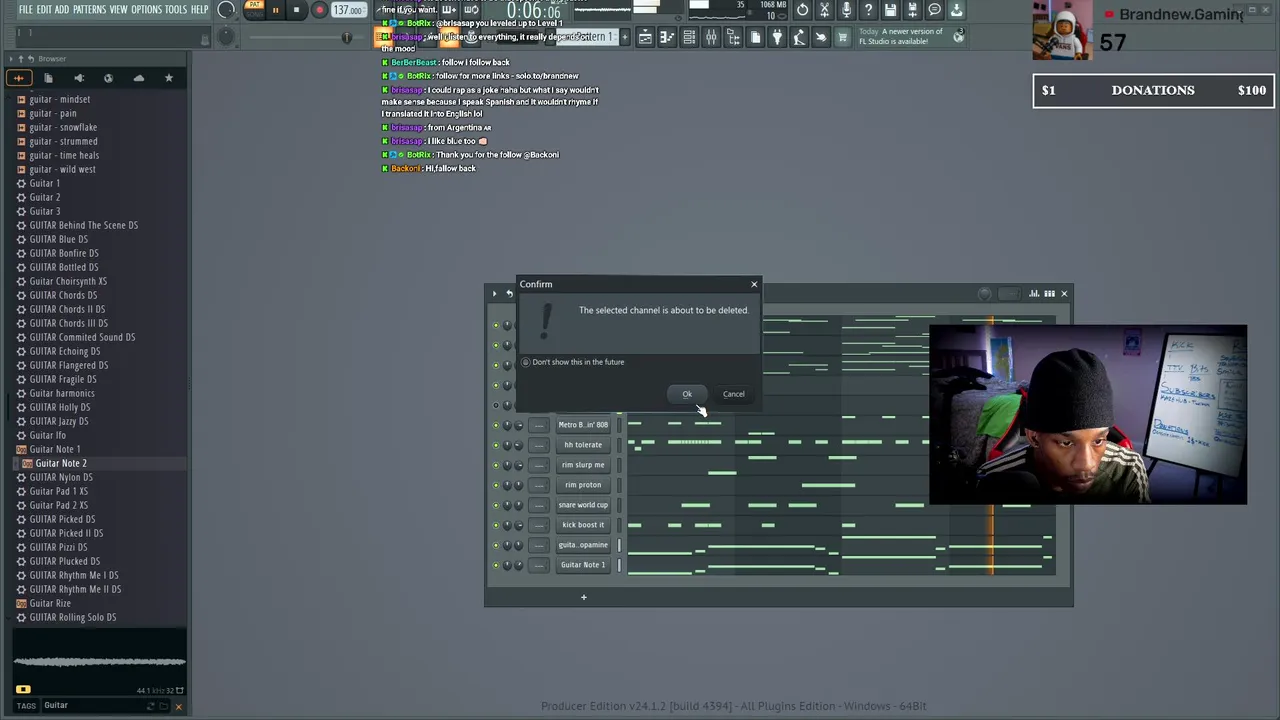Open the audio editor (scissors) icon
This screenshot has height=720, width=1280.
[x=825, y=10]
